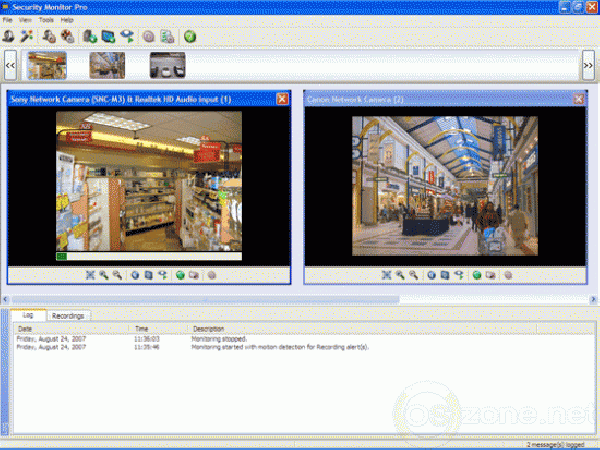This screenshot has width=600, height=450.
Task: Click camera arrow icon under Sony camera
Action: (163, 275)
